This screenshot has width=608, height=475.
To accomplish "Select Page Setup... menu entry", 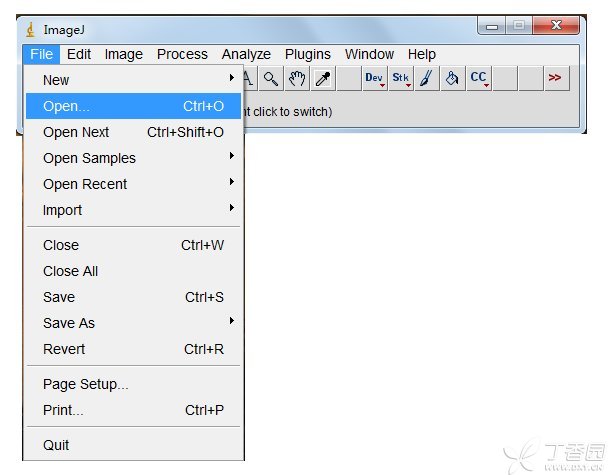I will click(133, 384).
